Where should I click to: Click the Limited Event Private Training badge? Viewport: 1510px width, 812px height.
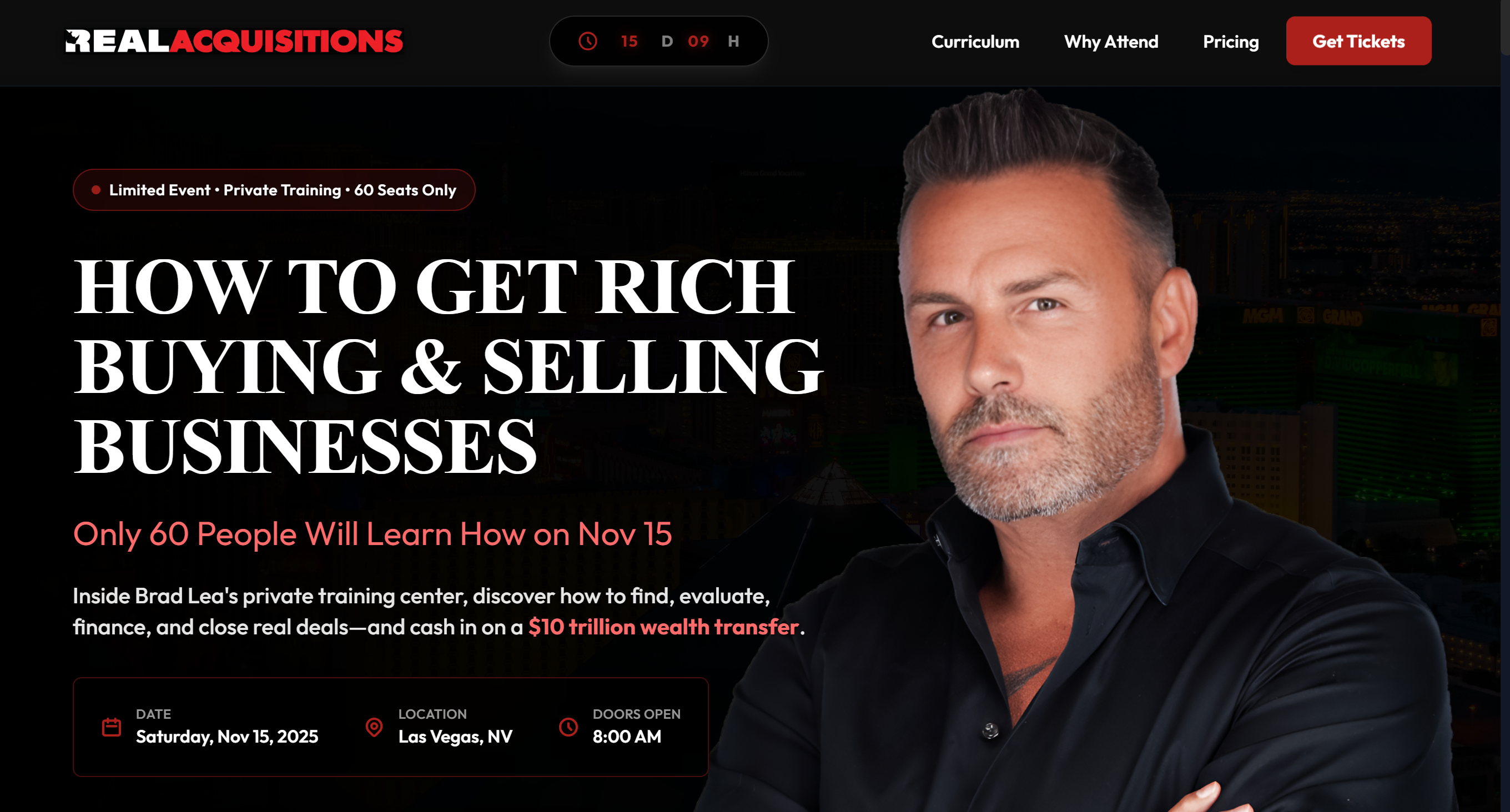click(274, 190)
